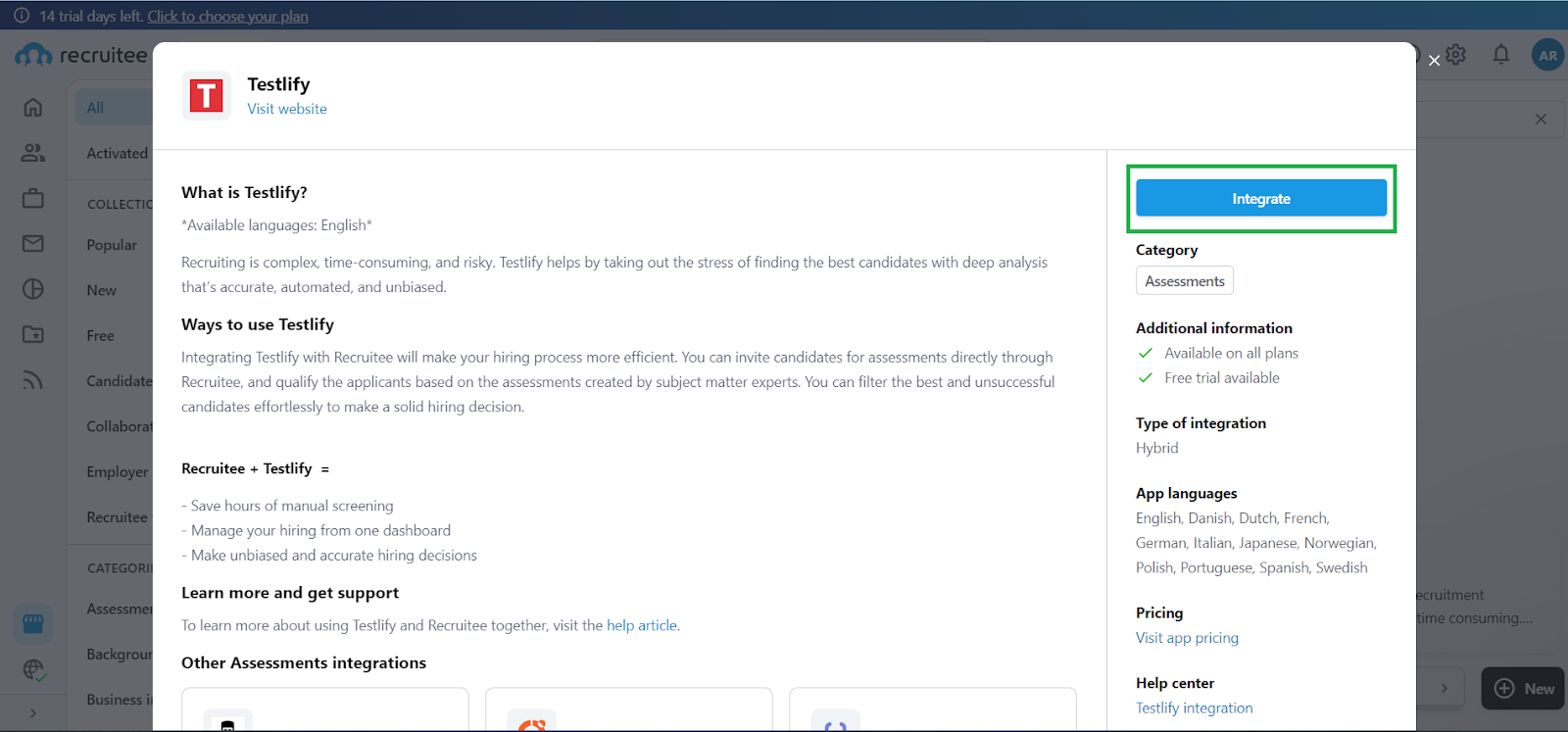
Task: Open the candidates people icon in sidebar
Action: [x=33, y=153]
